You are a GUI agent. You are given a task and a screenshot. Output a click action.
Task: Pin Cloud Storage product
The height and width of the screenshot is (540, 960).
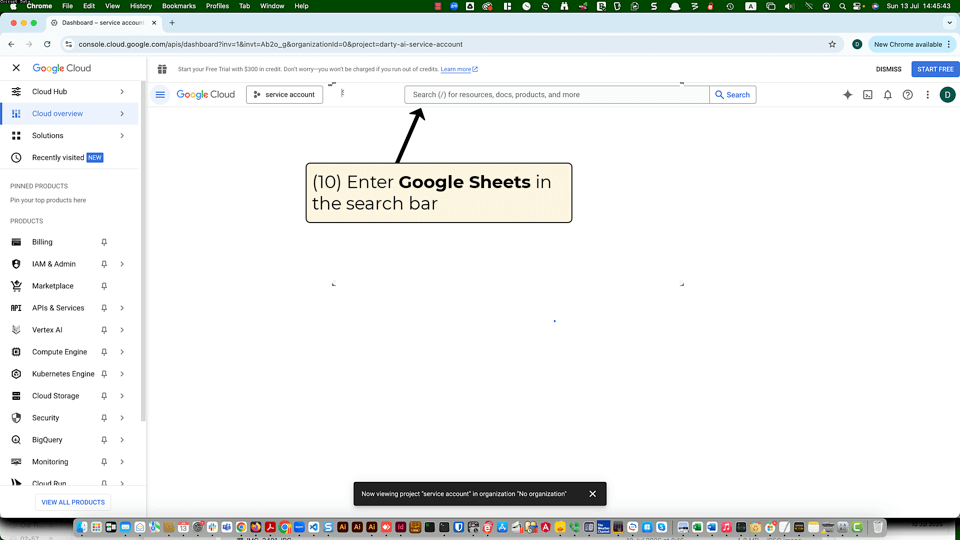104,396
